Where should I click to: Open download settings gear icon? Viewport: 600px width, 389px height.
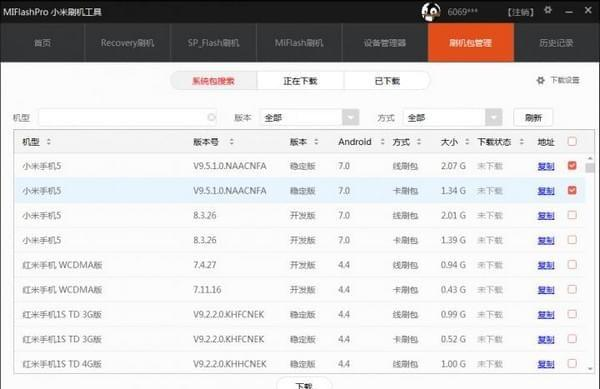tap(540, 81)
